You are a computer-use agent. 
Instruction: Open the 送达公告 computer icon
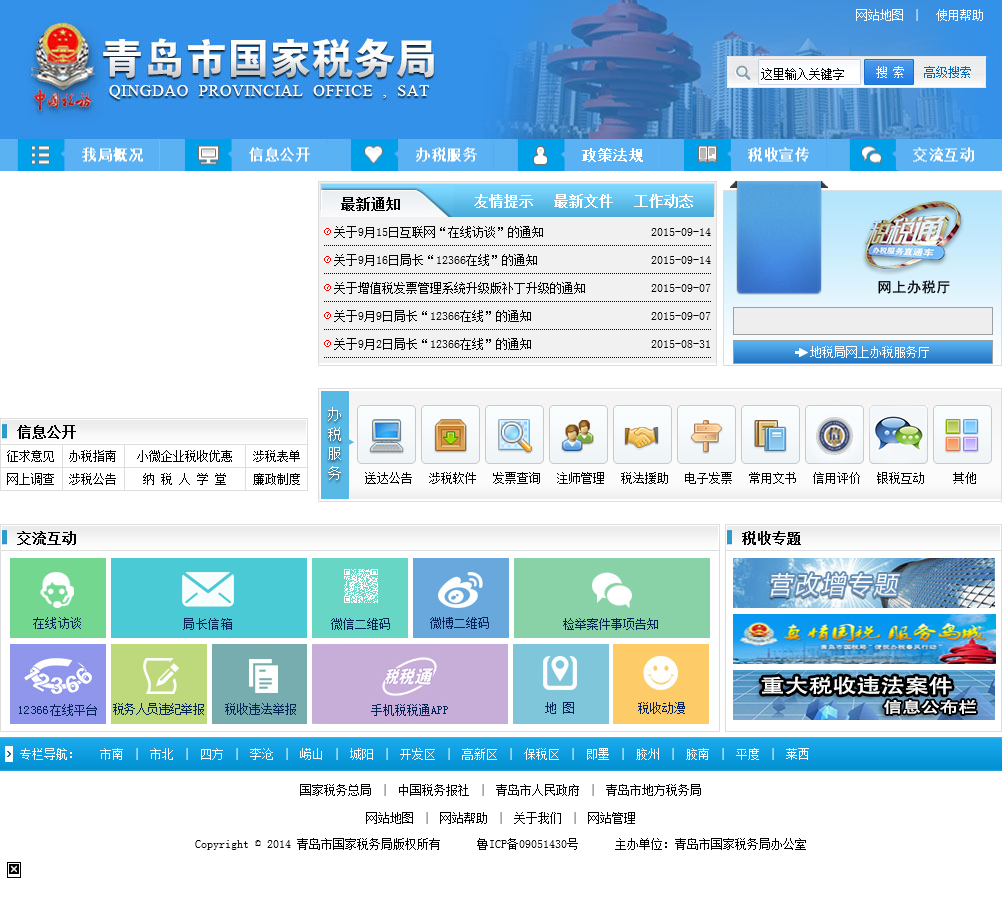pos(387,434)
